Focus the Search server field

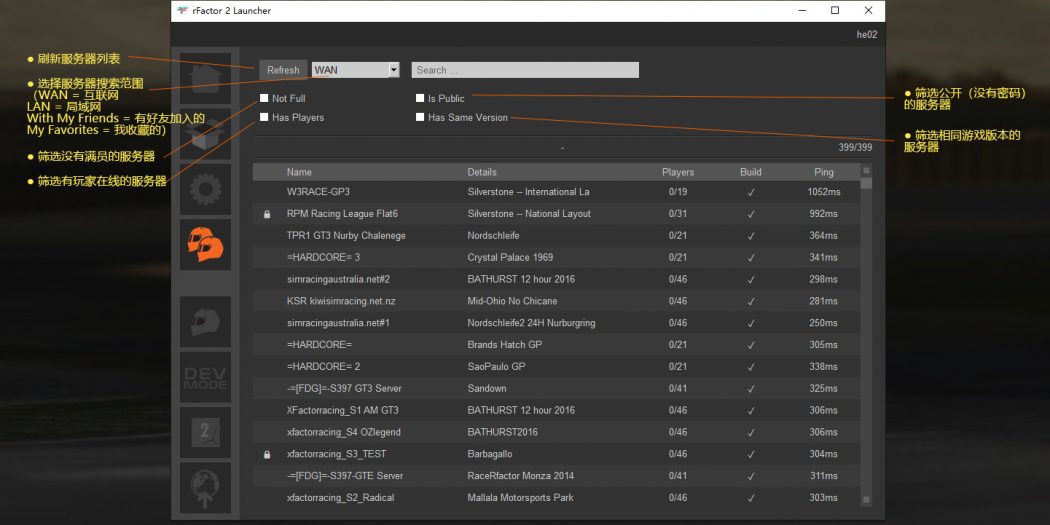(x=525, y=70)
